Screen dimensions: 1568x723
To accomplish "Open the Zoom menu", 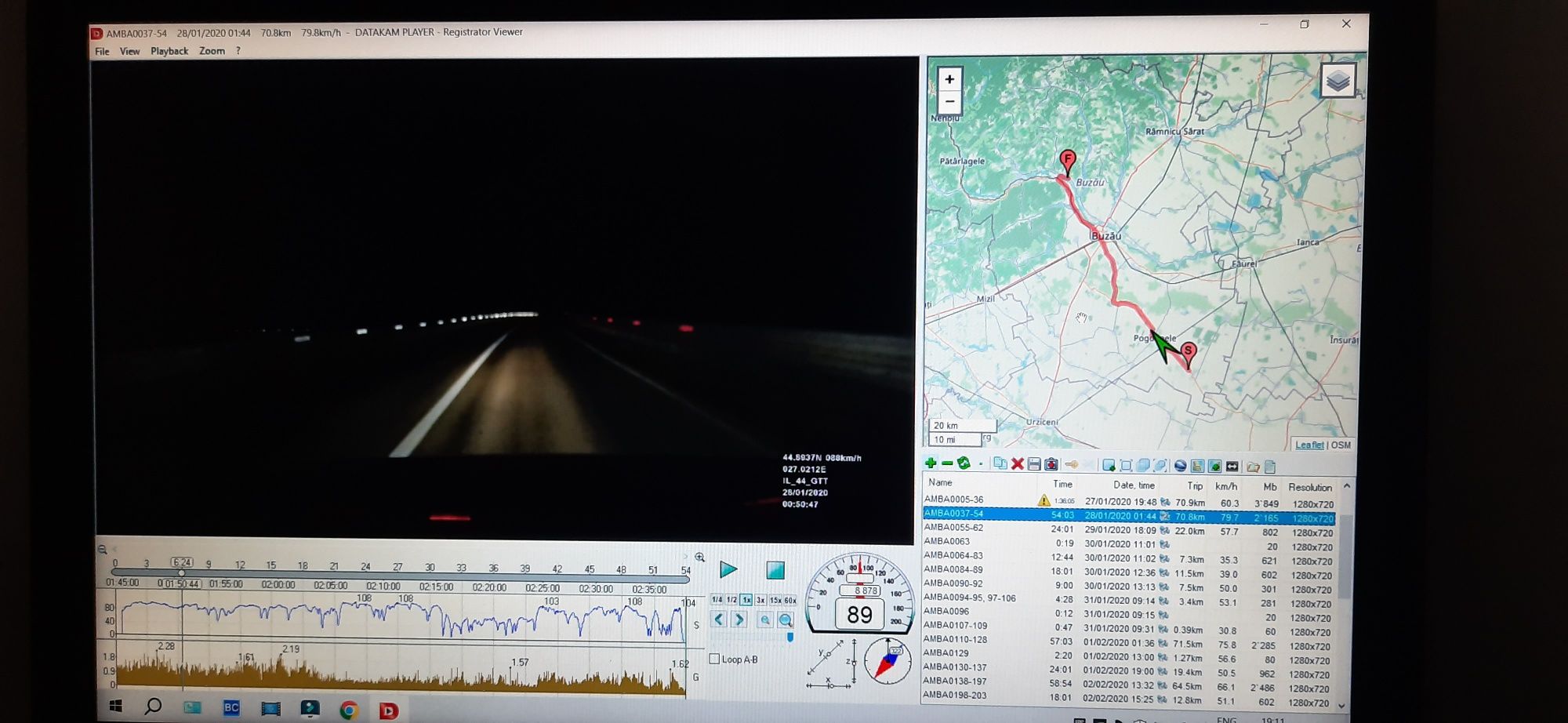I will 212,51.
